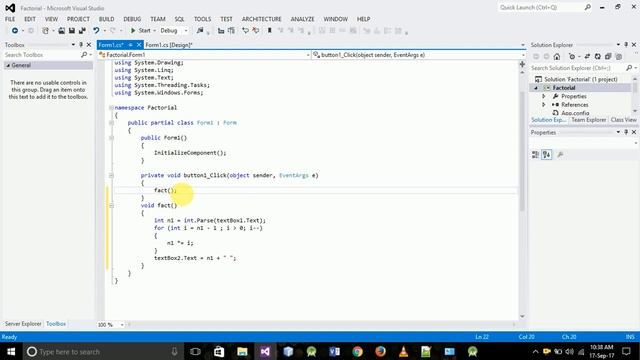Screen dimensions: 640x360
Task: Click the code editor vertical scrollbar
Action: (522, 151)
